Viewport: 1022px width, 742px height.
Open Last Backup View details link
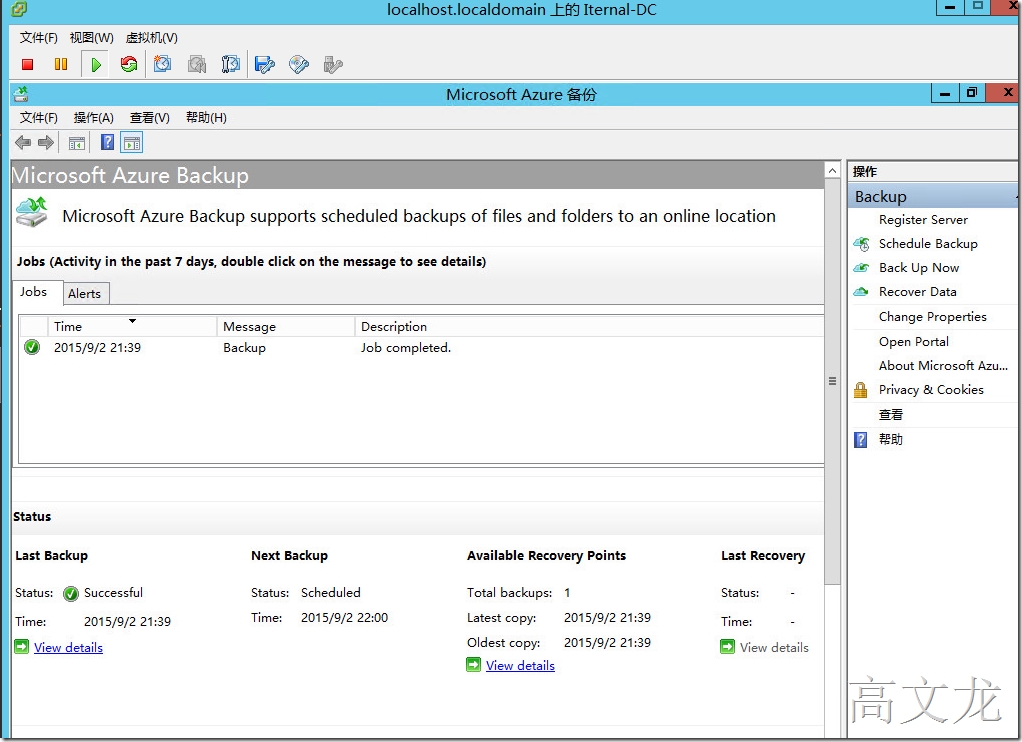coord(68,647)
